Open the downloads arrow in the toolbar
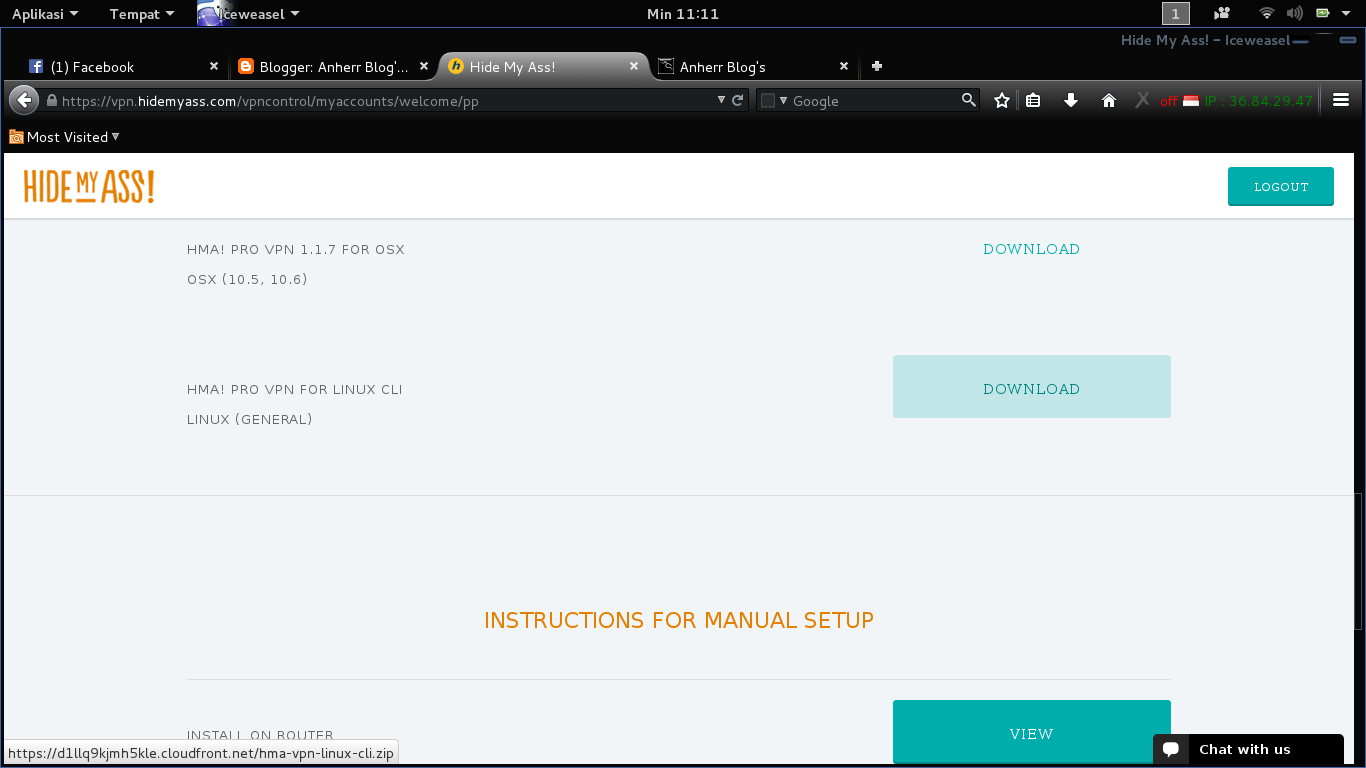This screenshot has width=1366, height=768. [x=1071, y=100]
